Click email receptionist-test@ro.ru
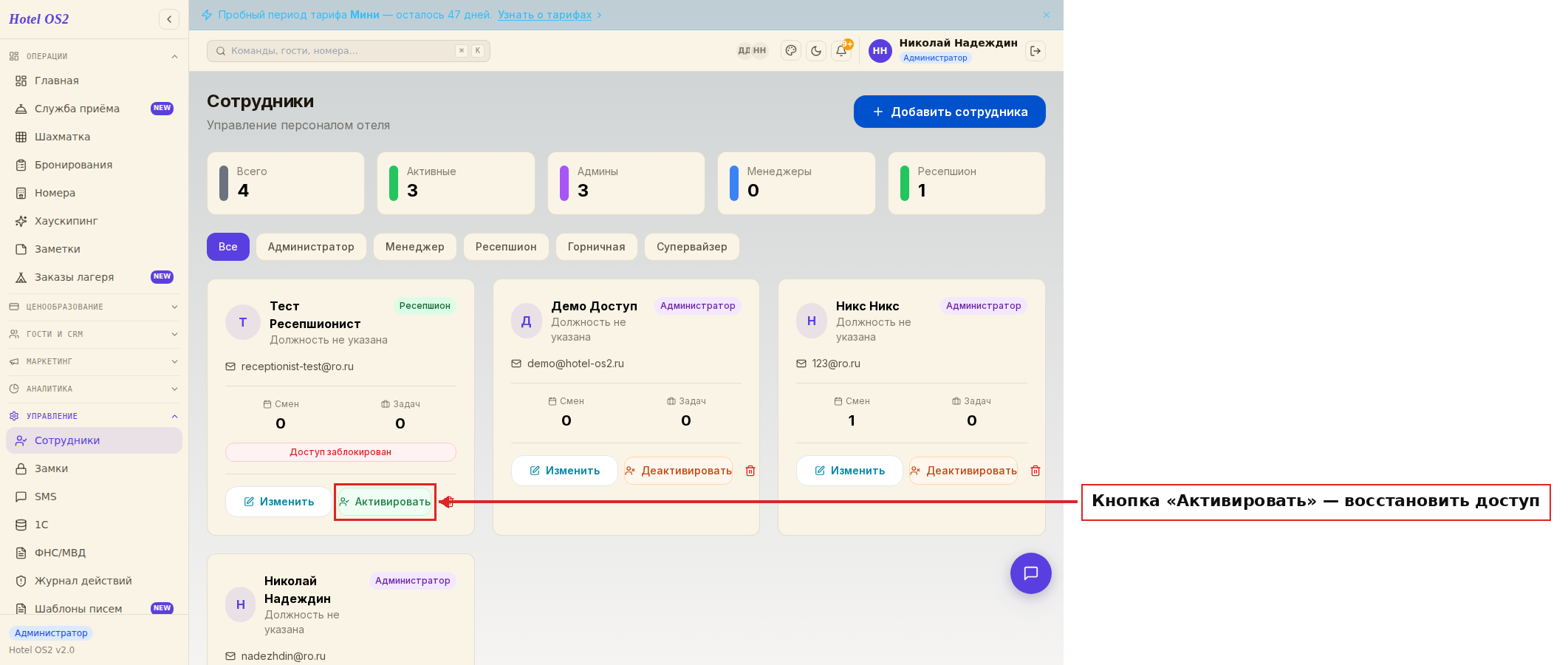This screenshot has width=1568, height=665. click(x=298, y=366)
